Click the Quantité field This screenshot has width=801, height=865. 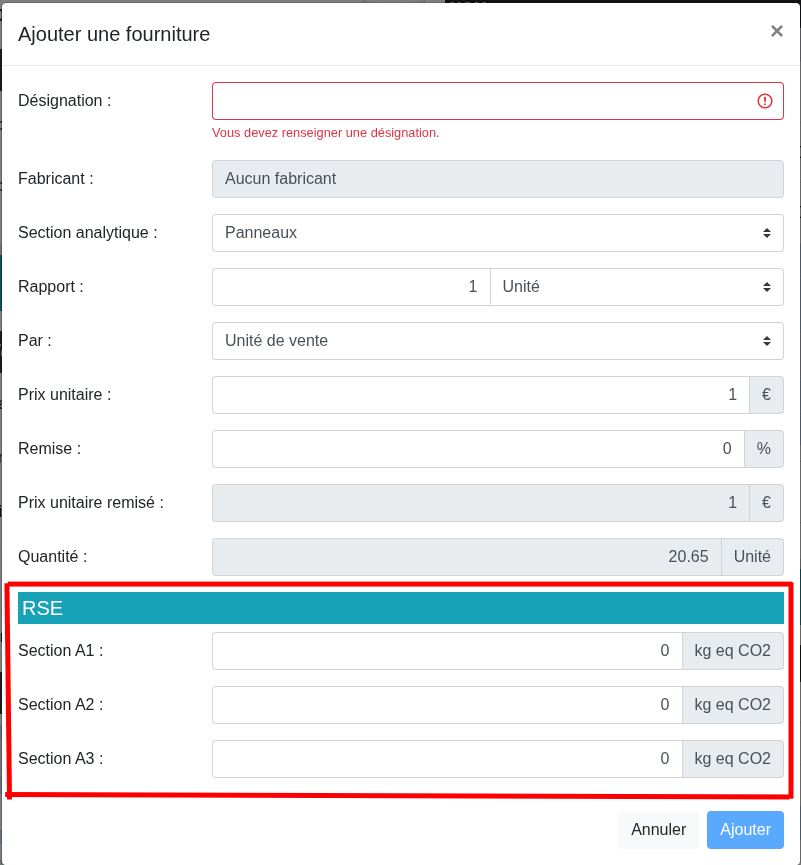coord(466,557)
